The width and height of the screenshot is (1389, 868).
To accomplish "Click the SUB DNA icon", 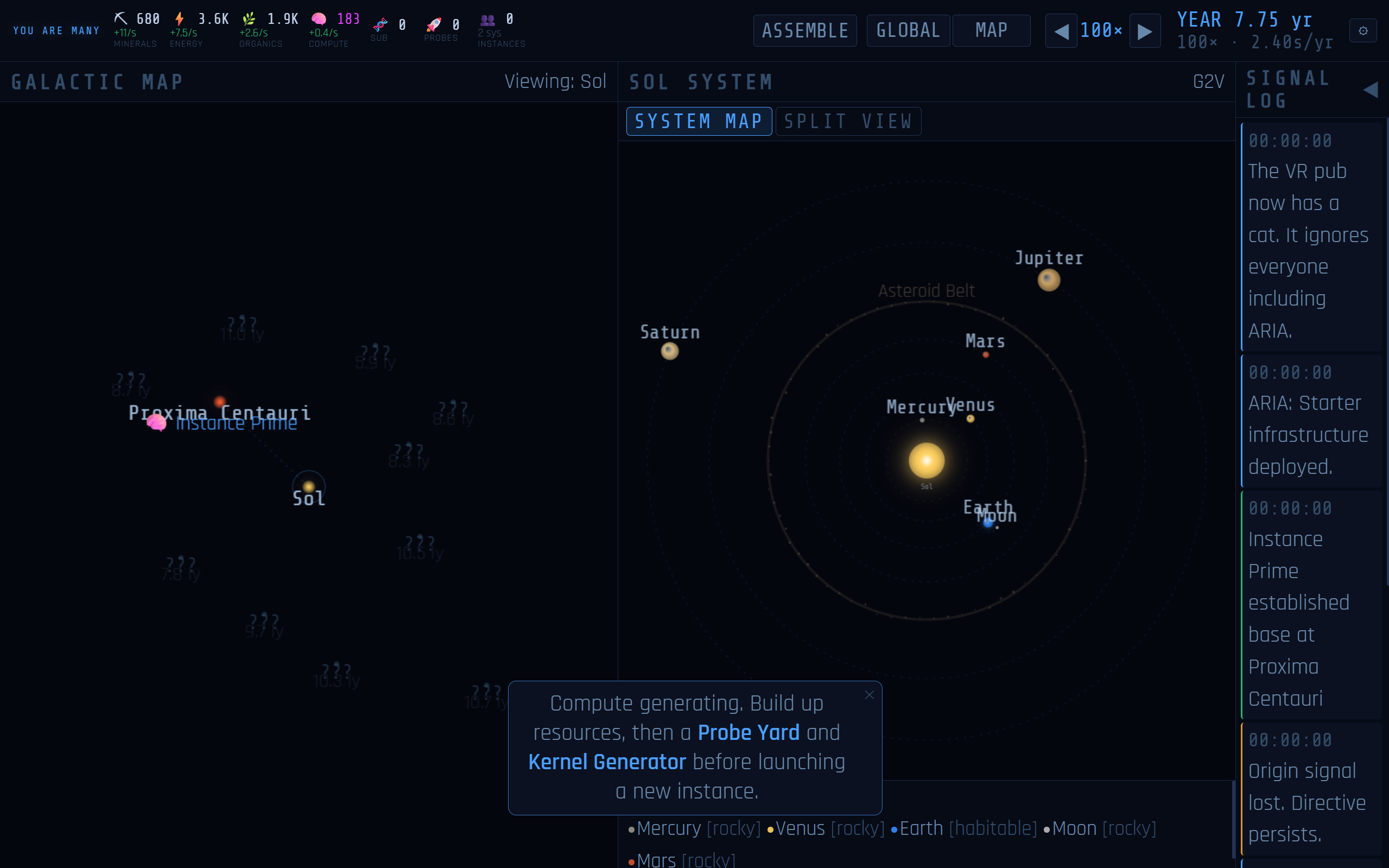I will [x=380, y=24].
